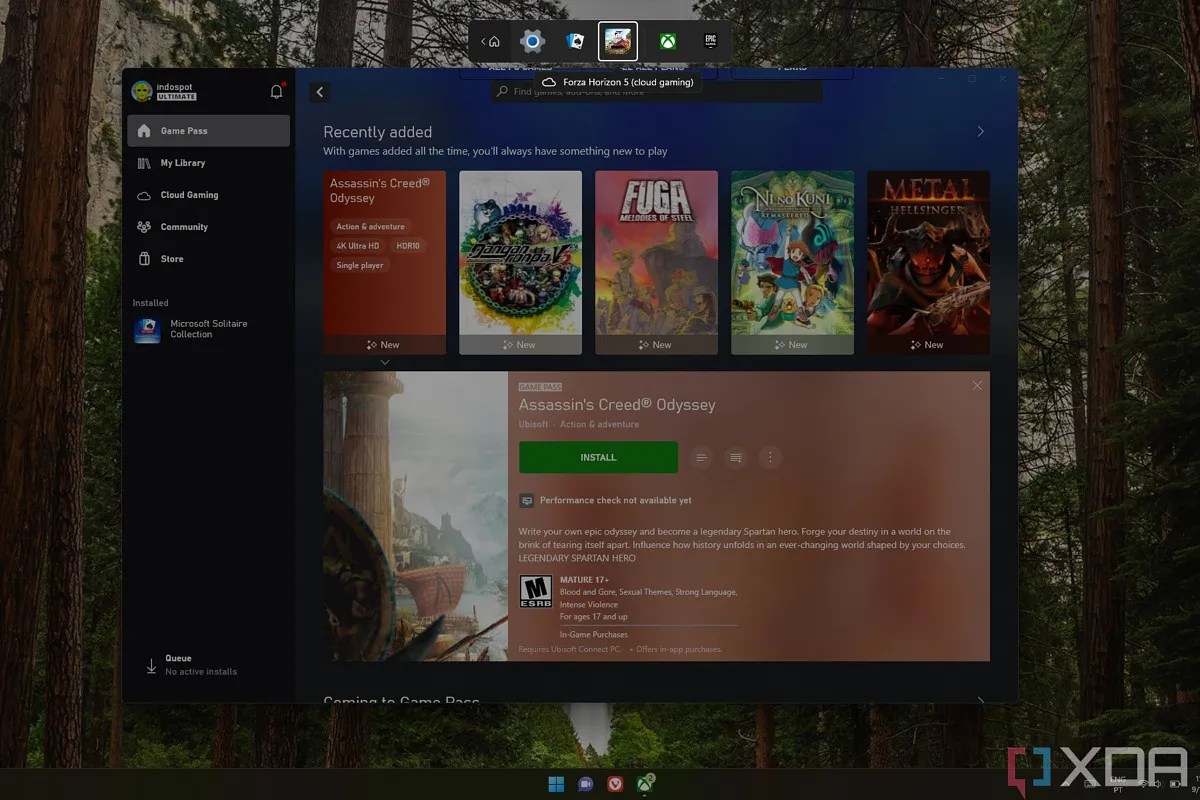Open notifications bell in Xbox app
Image resolution: width=1200 pixels, height=800 pixels.
point(277,91)
